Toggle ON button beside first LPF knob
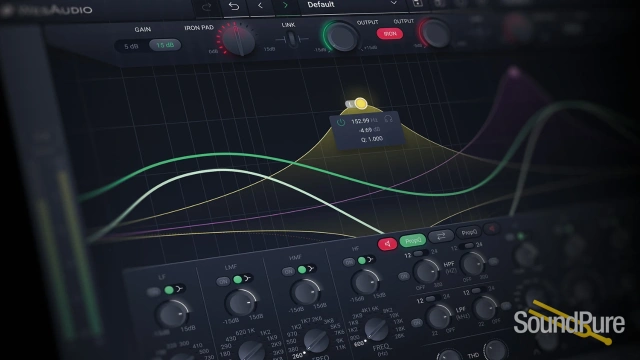The width and height of the screenshot is (640, 360). point(416,323)
